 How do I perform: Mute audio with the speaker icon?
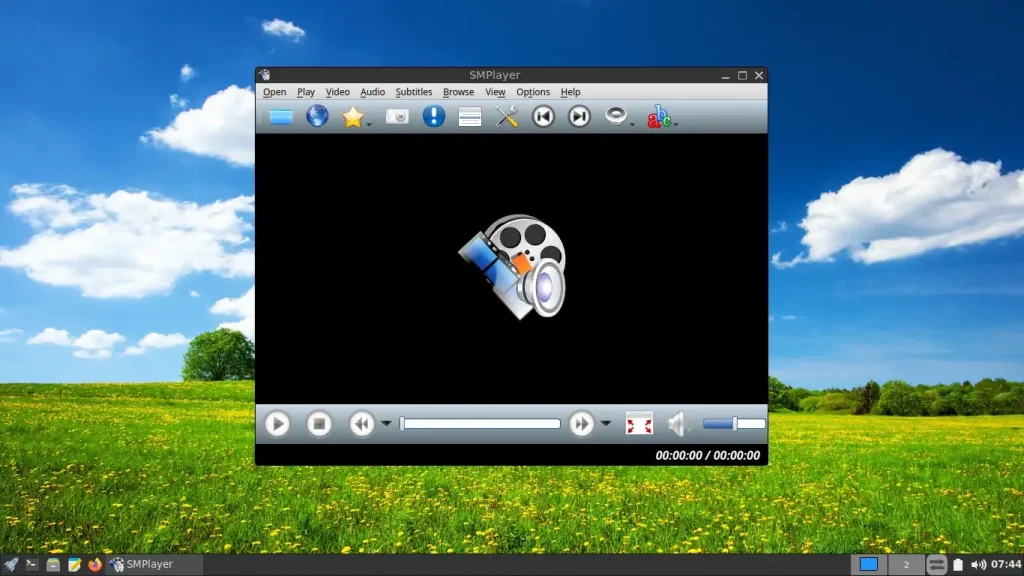[677, 424]
